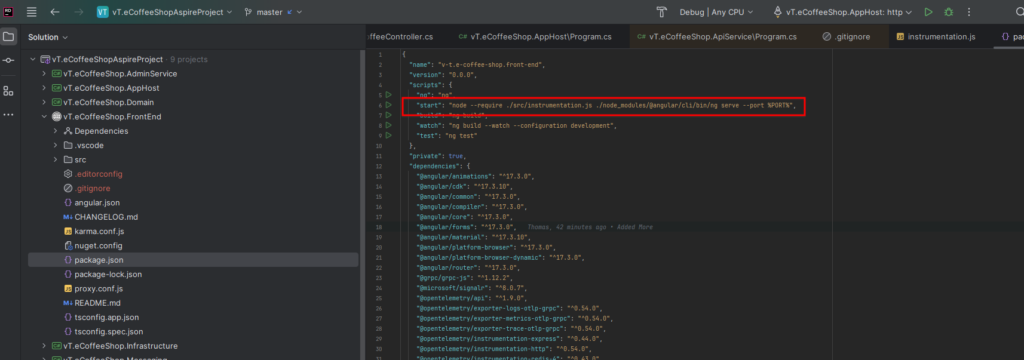This screenshot has height=360, width=1024.
Task: Expand the vT.eCoffeeShop.Infrastructure project
Action: click(x=44, y=346)
